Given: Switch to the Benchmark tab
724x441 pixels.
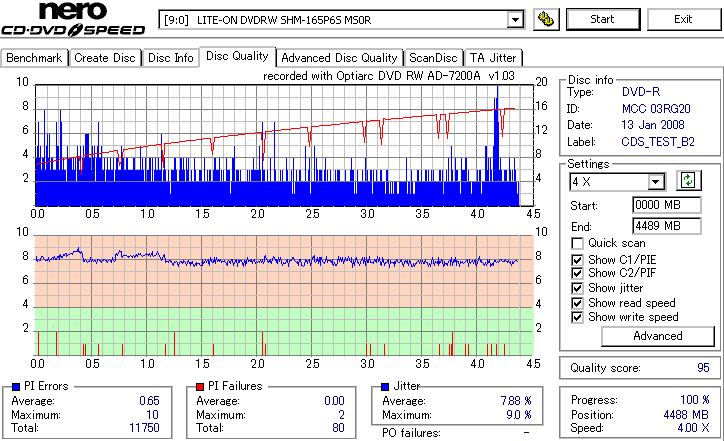Looking at the screenshot, I should [x=34, y=58].
